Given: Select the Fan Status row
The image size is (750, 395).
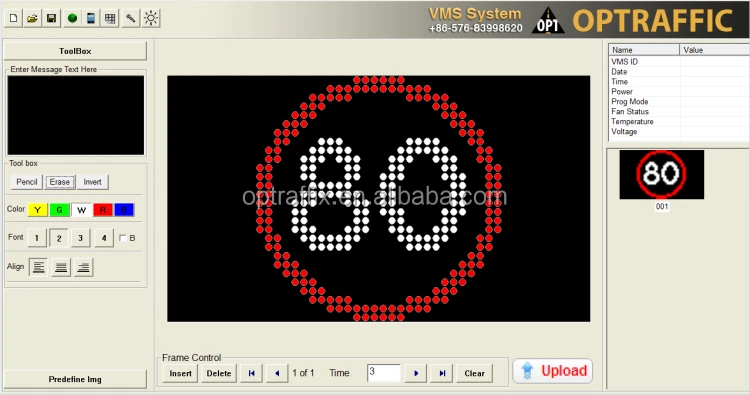Looking at the screenshot, I should [679, 111].
